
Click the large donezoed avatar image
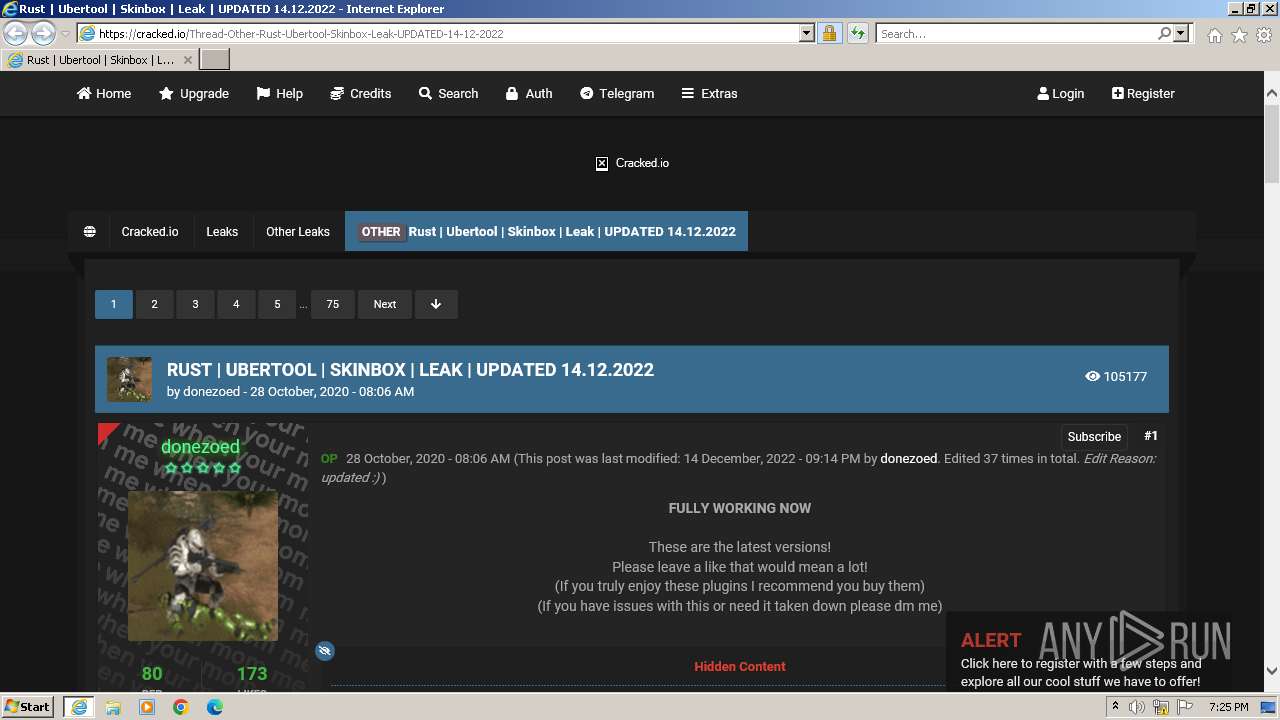pos(203,566)
